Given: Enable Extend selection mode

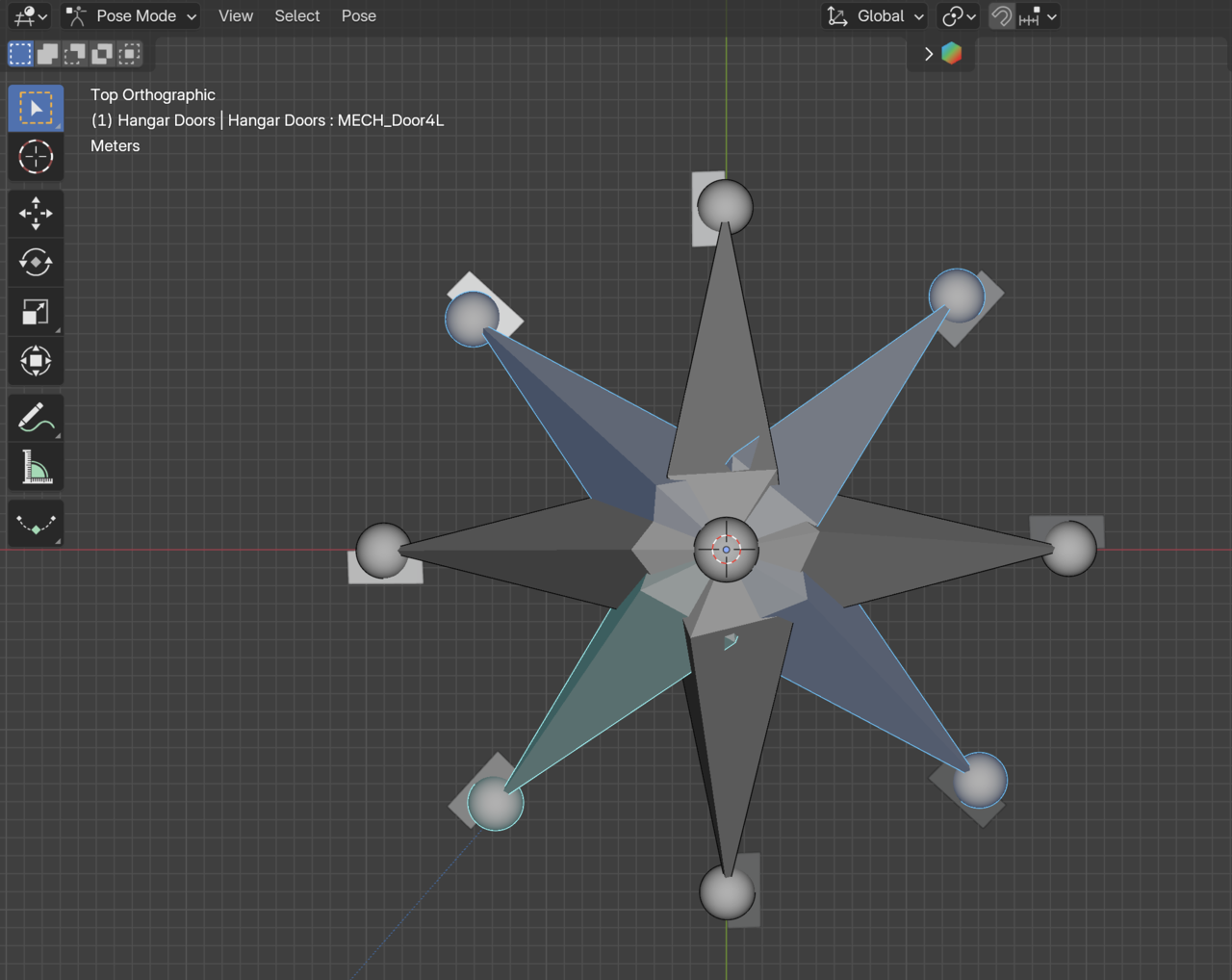Looking at the screenshot, I should [x=47, y=54].
